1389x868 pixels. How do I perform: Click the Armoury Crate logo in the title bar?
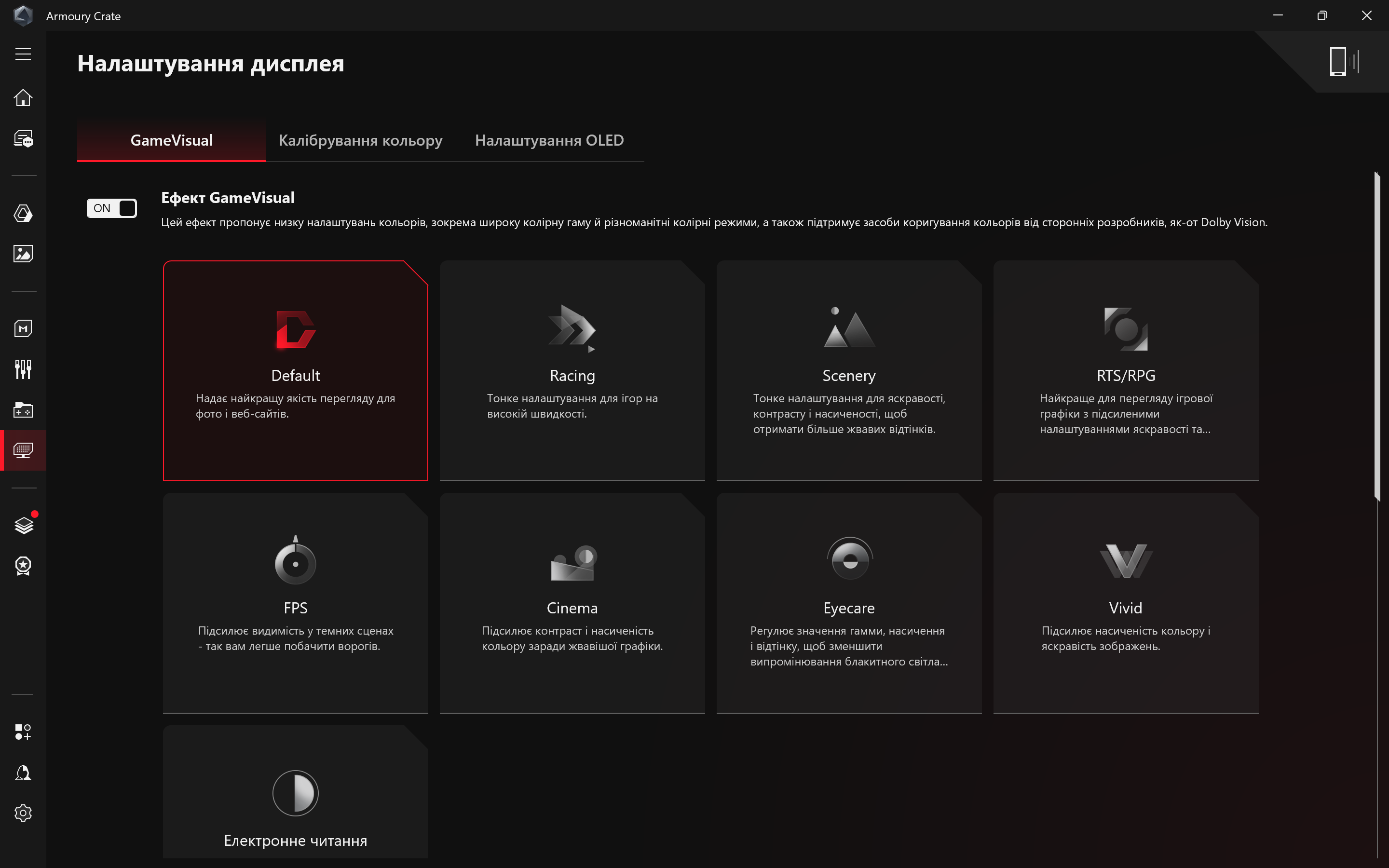[23, 15]
